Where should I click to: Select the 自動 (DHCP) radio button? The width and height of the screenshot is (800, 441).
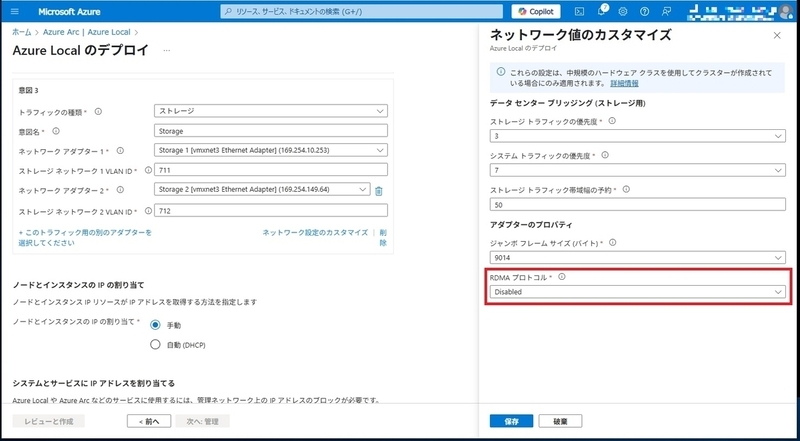pyautogui.click(x=155, y=345)
